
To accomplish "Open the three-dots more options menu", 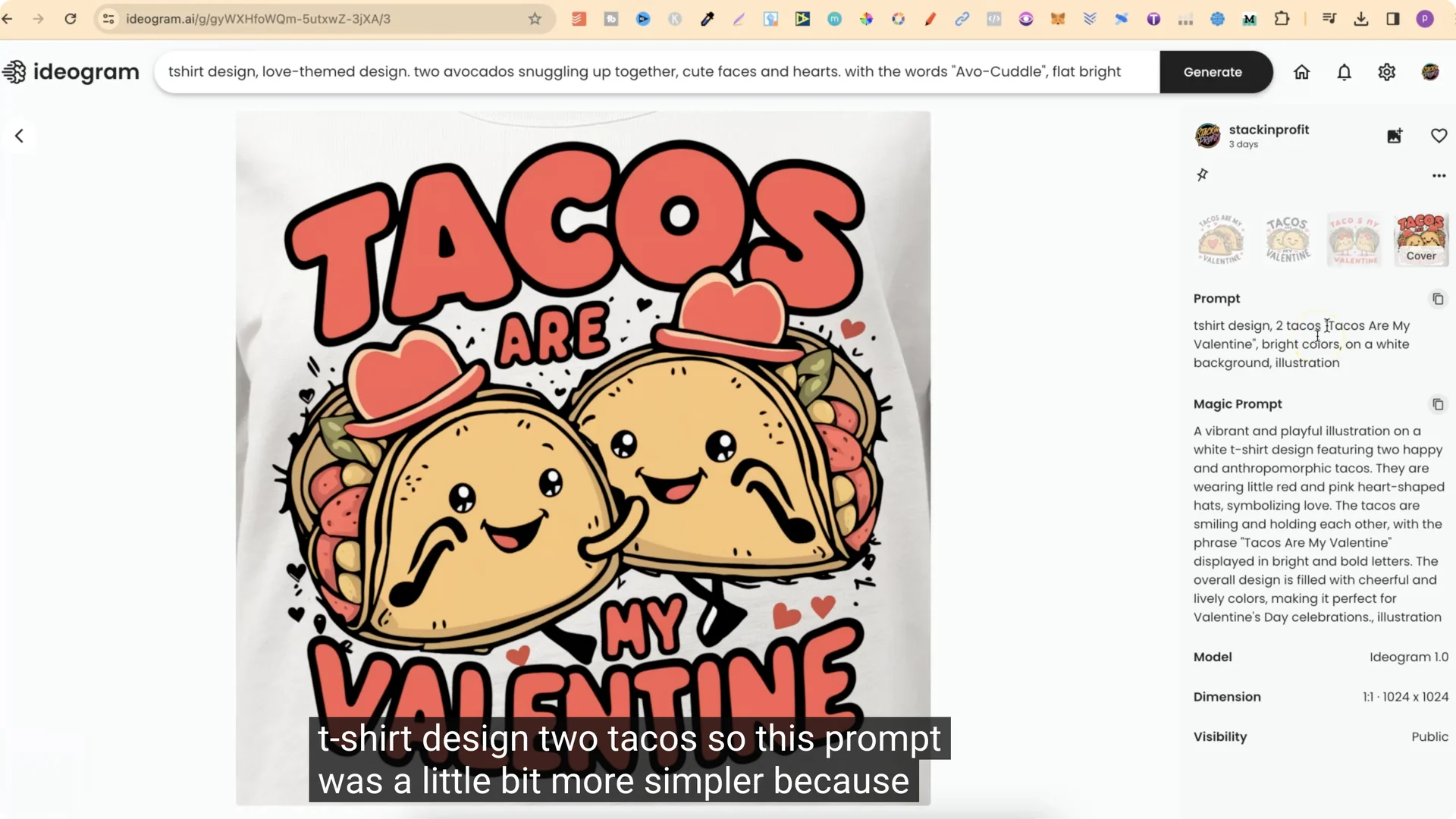I will (1439, 175).
